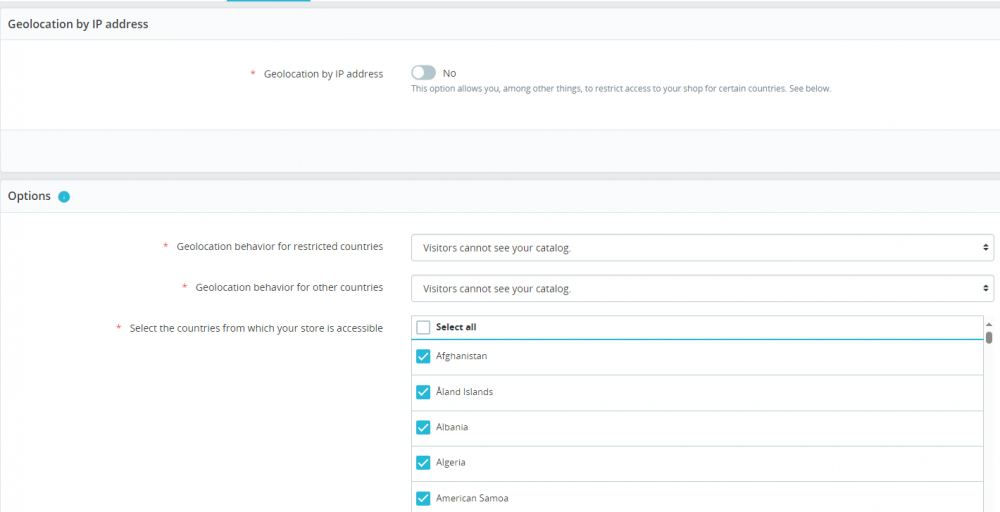
Task: Open restricted countries behavior dropdown
Action: coord(702,247)
